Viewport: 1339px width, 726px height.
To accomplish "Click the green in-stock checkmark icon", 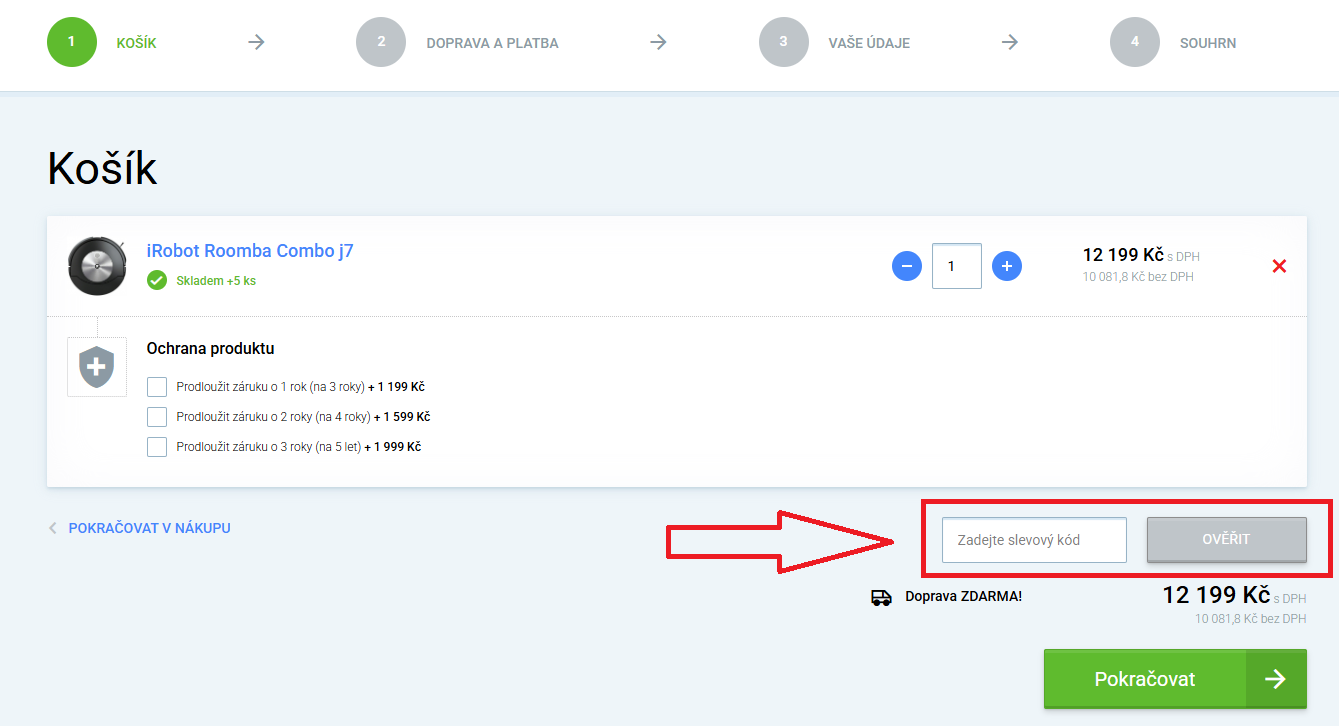I will (x=157, y=281).
